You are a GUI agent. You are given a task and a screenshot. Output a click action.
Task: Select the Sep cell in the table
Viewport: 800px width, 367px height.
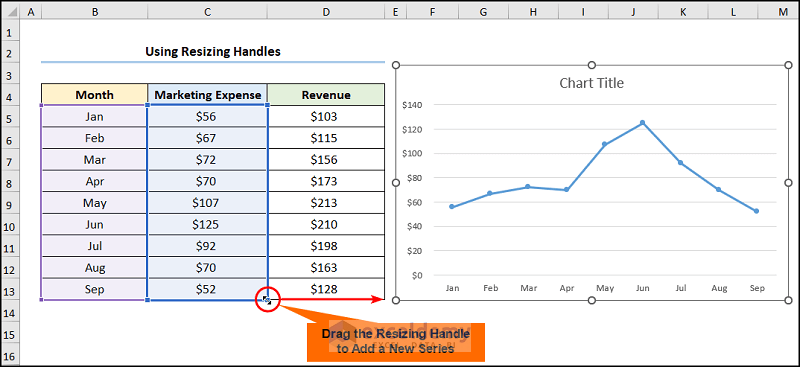coord(94,289)
